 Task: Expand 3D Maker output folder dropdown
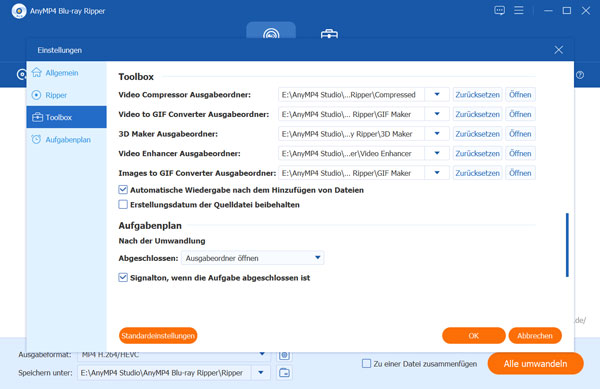(437, 134)
